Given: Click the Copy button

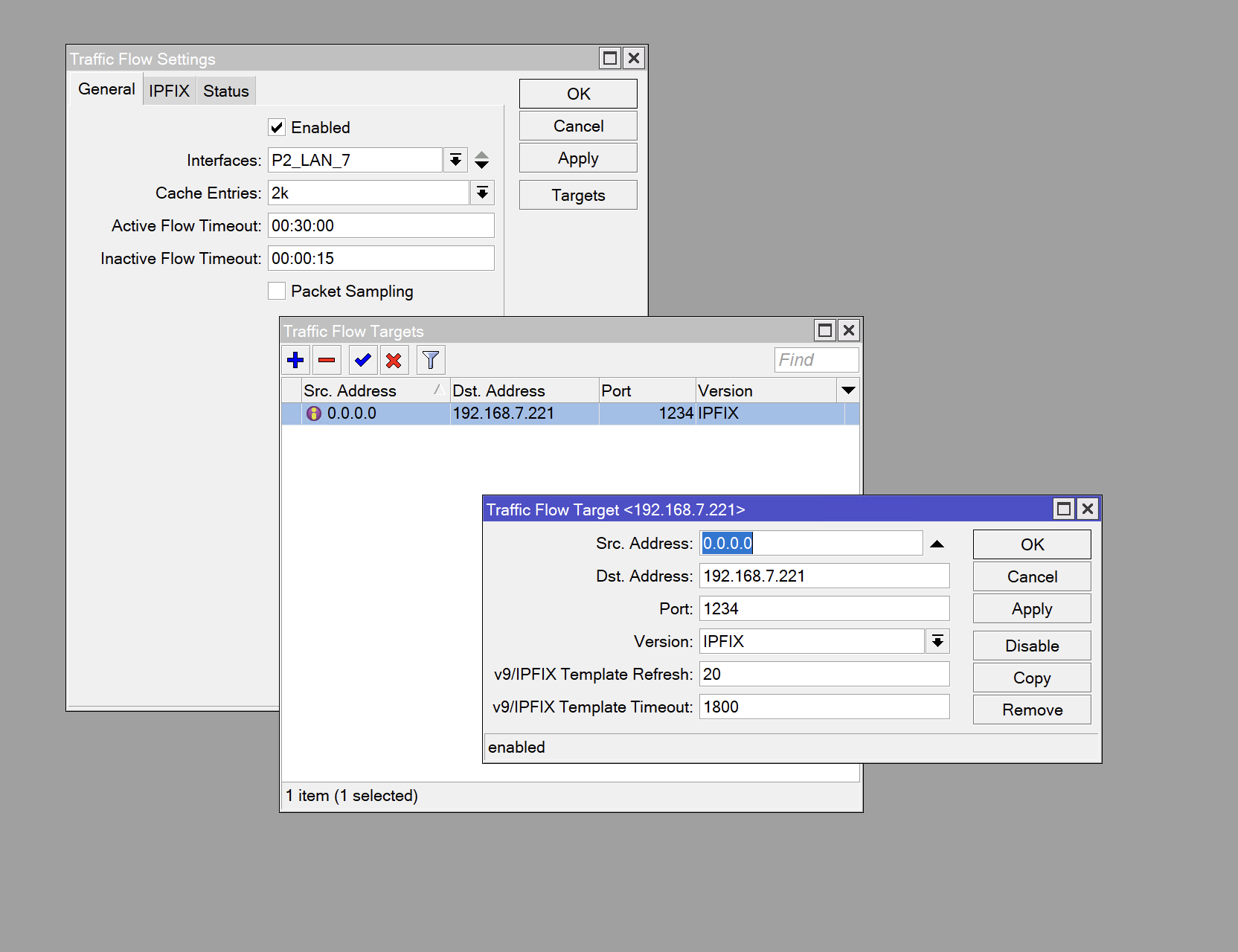Looking at the screenshot, I should pos(1032,678).
